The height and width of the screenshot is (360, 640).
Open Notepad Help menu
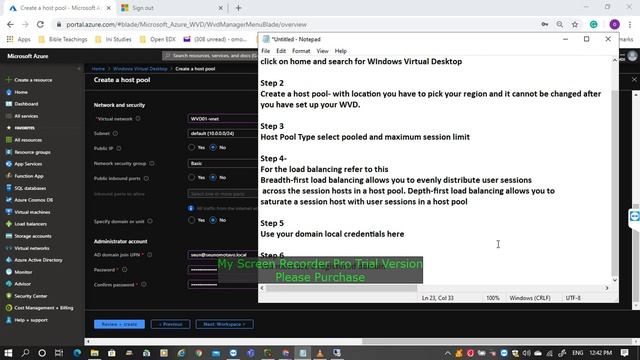pos(340,51)
